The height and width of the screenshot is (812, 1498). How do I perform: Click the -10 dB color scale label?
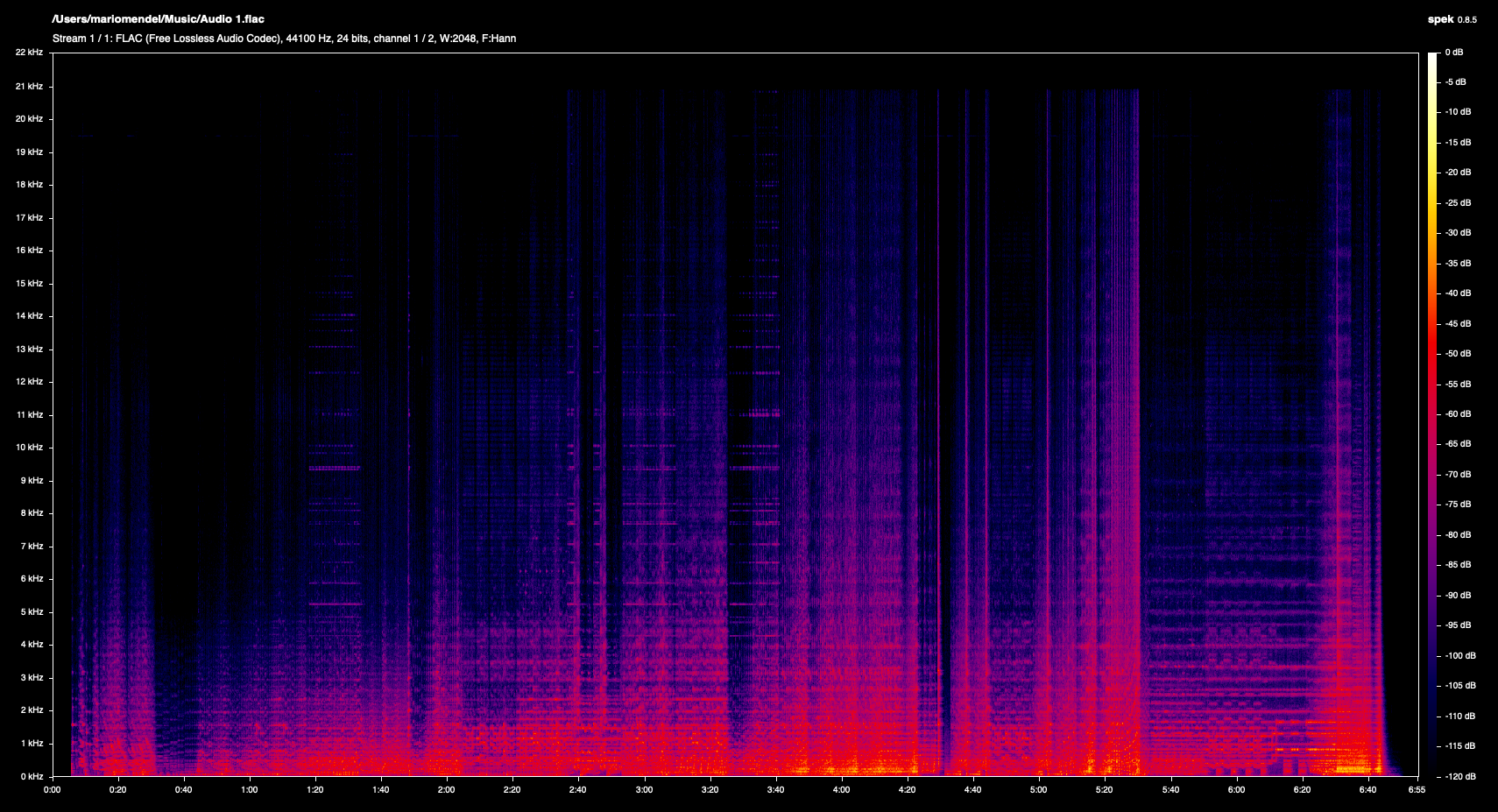pyautogui.click(x=1459, y=112)
